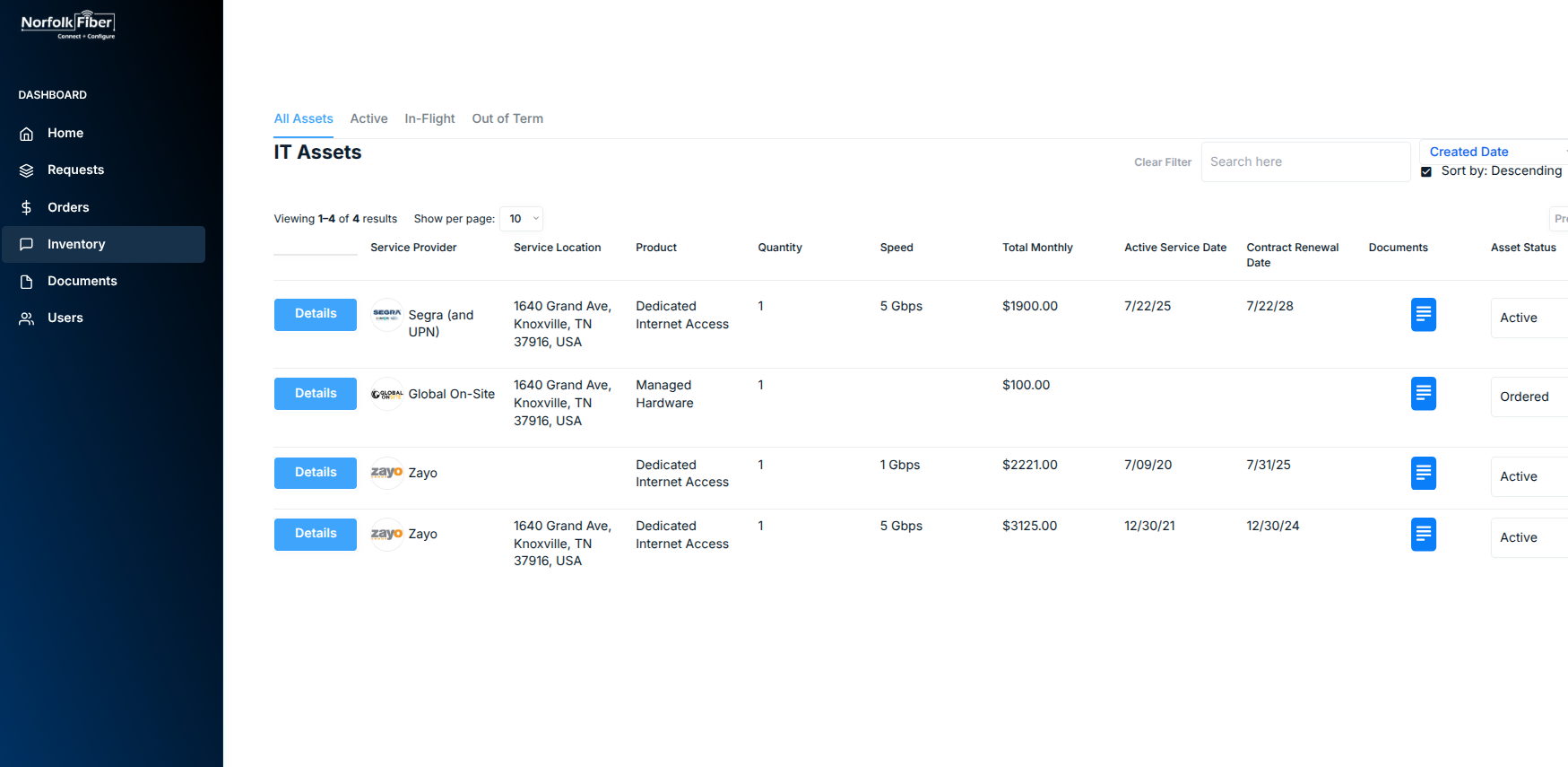This screenshot has height=767, width=1568.
Task: Click the Orders dollar sign icon
Action: click(x=27, y=208)
